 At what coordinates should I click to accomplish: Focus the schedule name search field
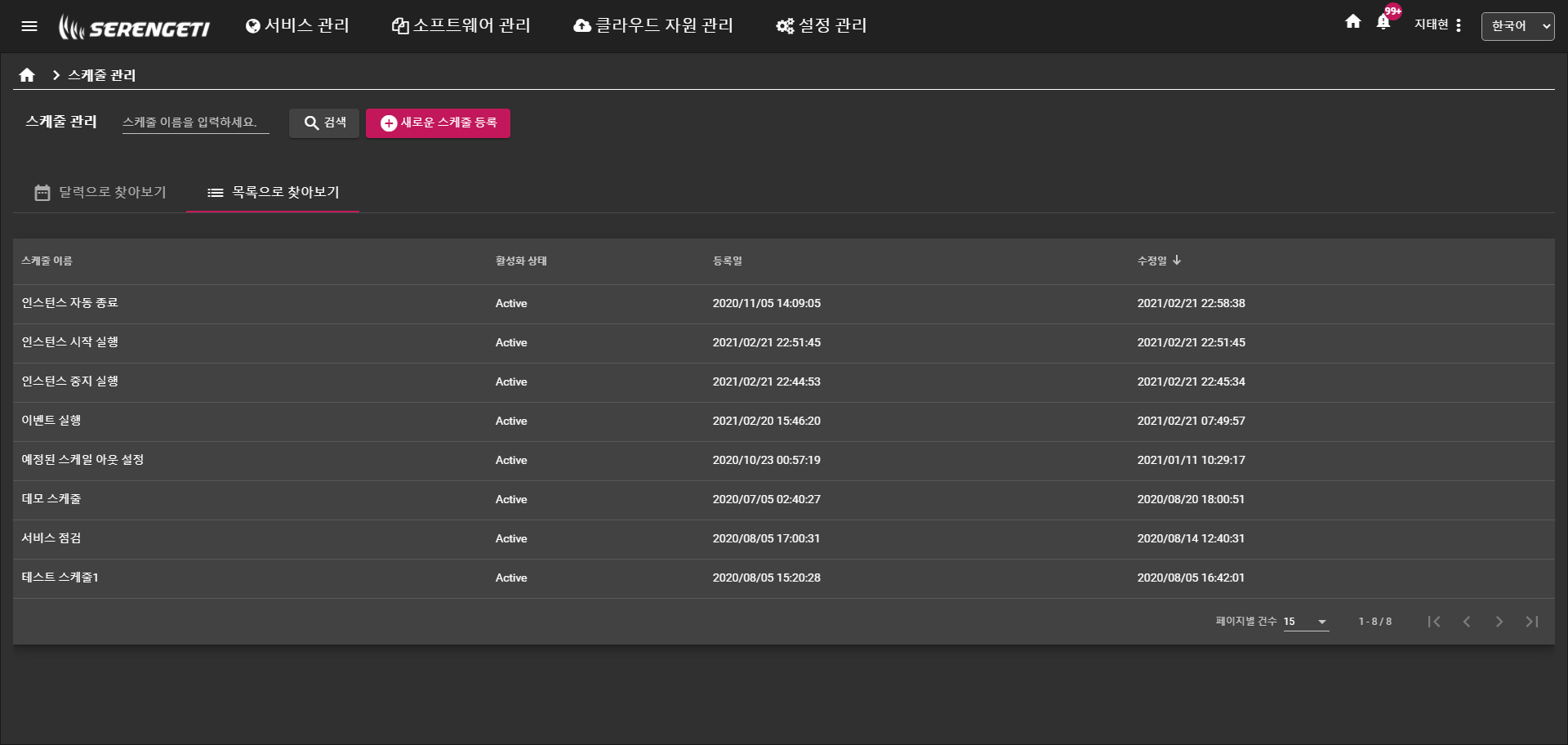click(195, 123)
